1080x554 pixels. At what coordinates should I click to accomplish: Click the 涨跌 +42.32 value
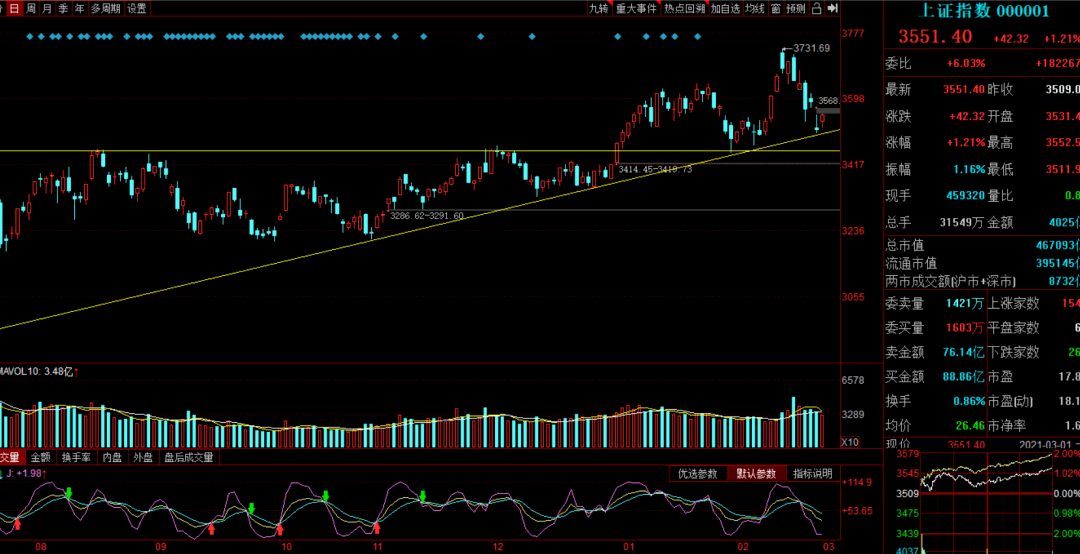click(969, 116)
